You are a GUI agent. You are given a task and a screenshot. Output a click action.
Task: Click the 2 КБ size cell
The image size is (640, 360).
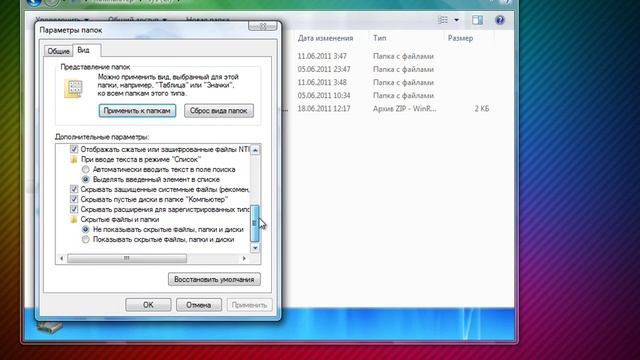482,109
